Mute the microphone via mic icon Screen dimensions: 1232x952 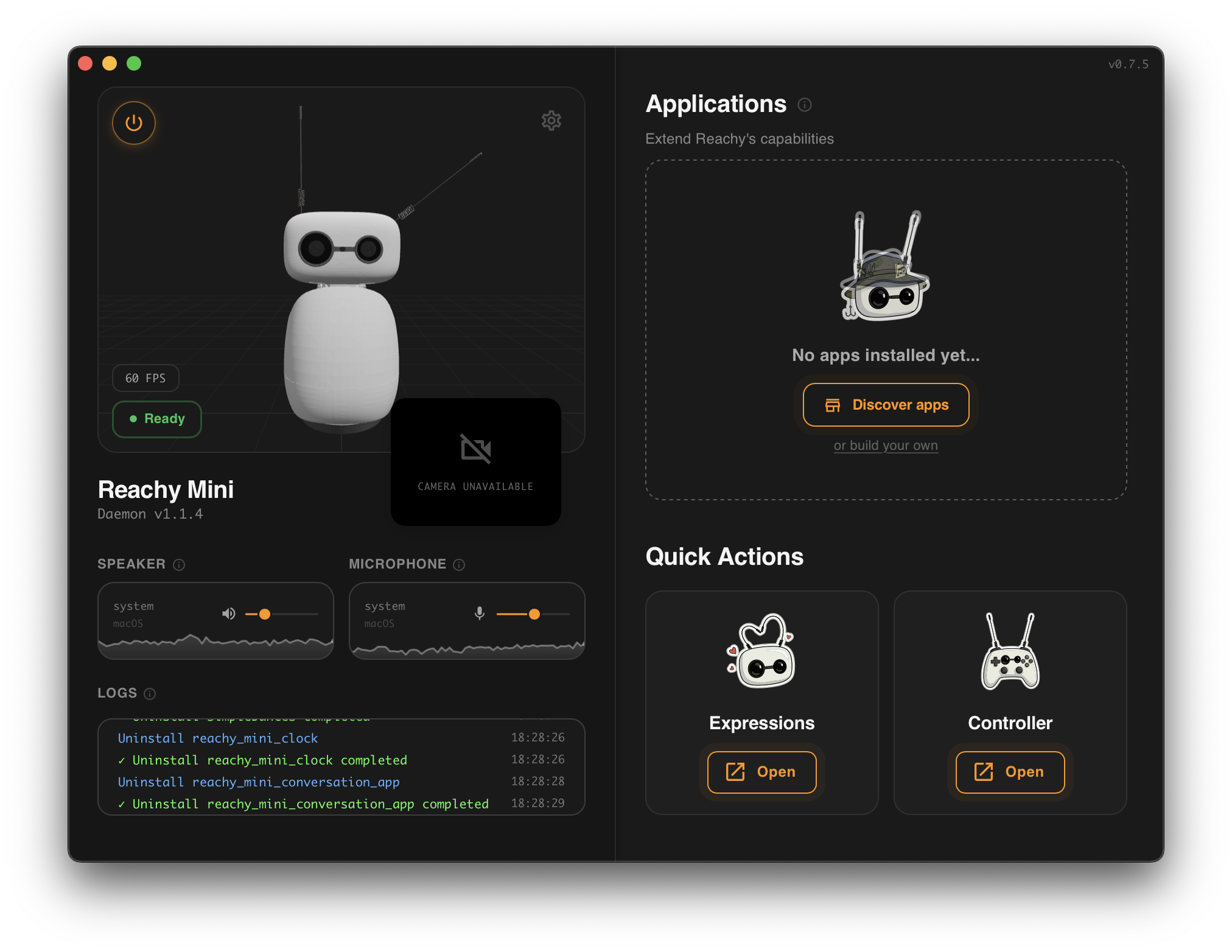(x=480, y=614)
